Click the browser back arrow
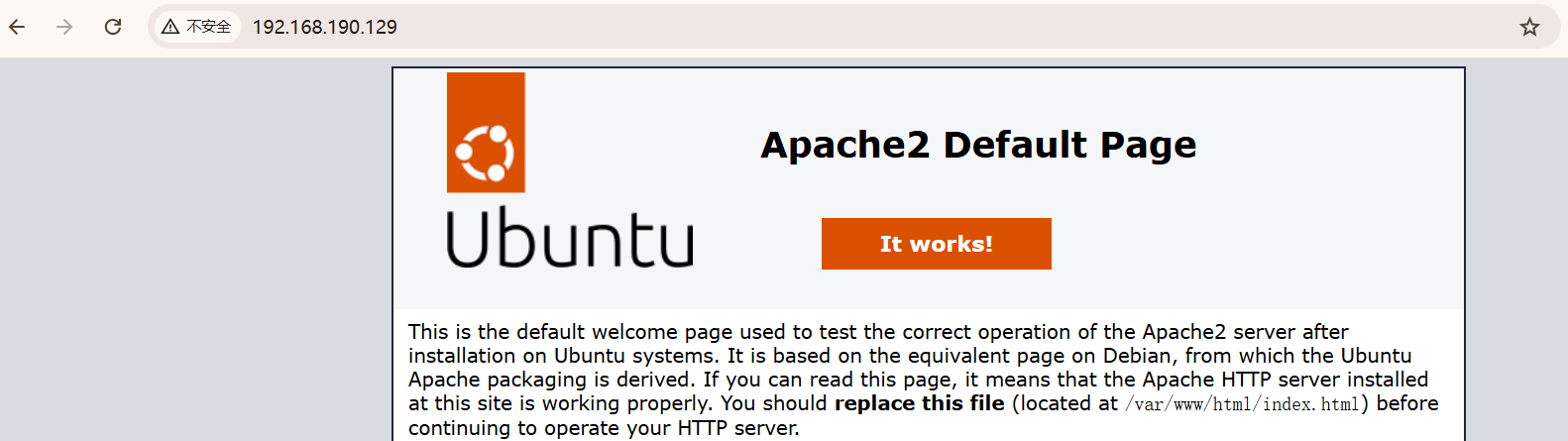The height and width of the screenshot is (441, 1568). coord(18,27)
